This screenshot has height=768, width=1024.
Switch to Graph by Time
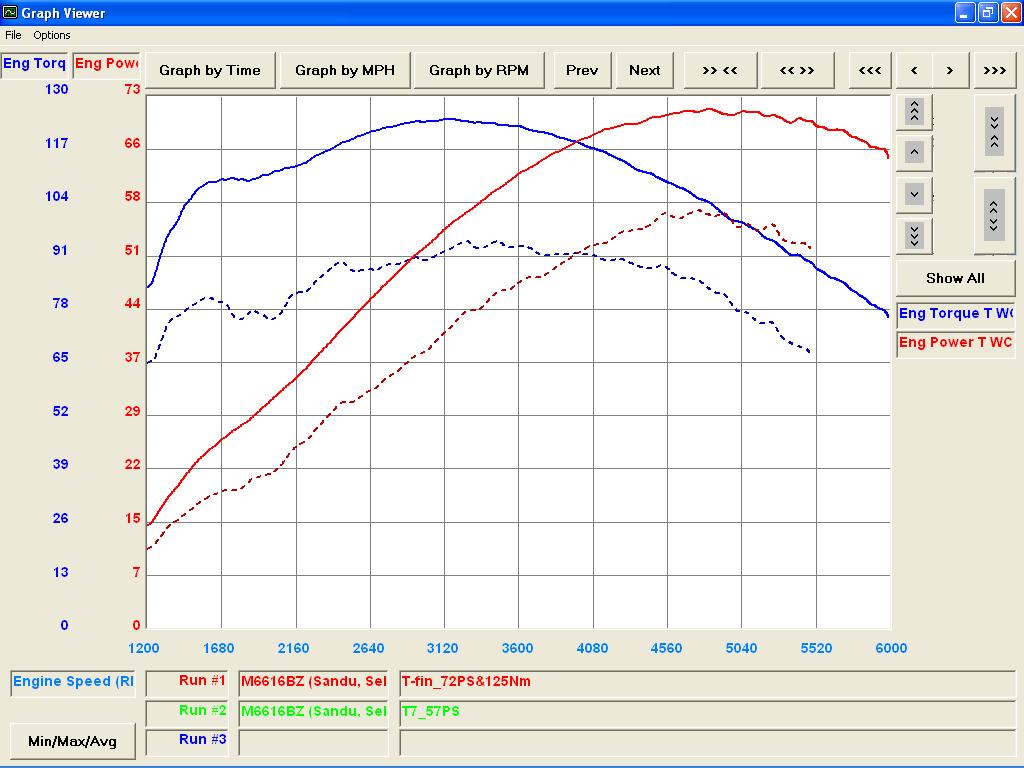[x=210, y=70]
